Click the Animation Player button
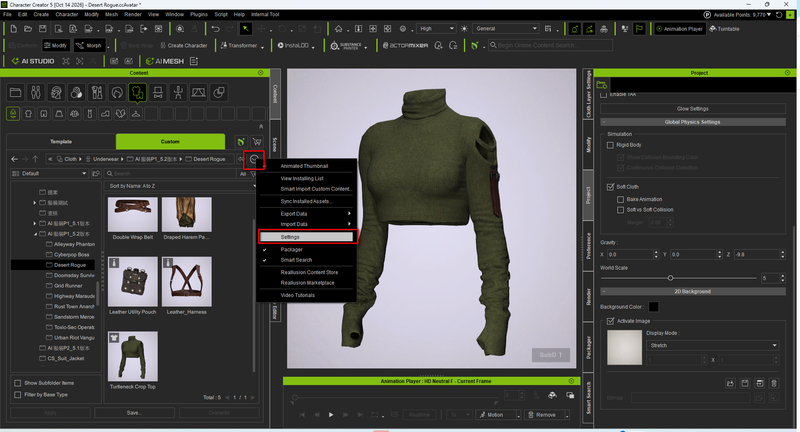This screenshot has width=800, height=432. pos(679,29)
